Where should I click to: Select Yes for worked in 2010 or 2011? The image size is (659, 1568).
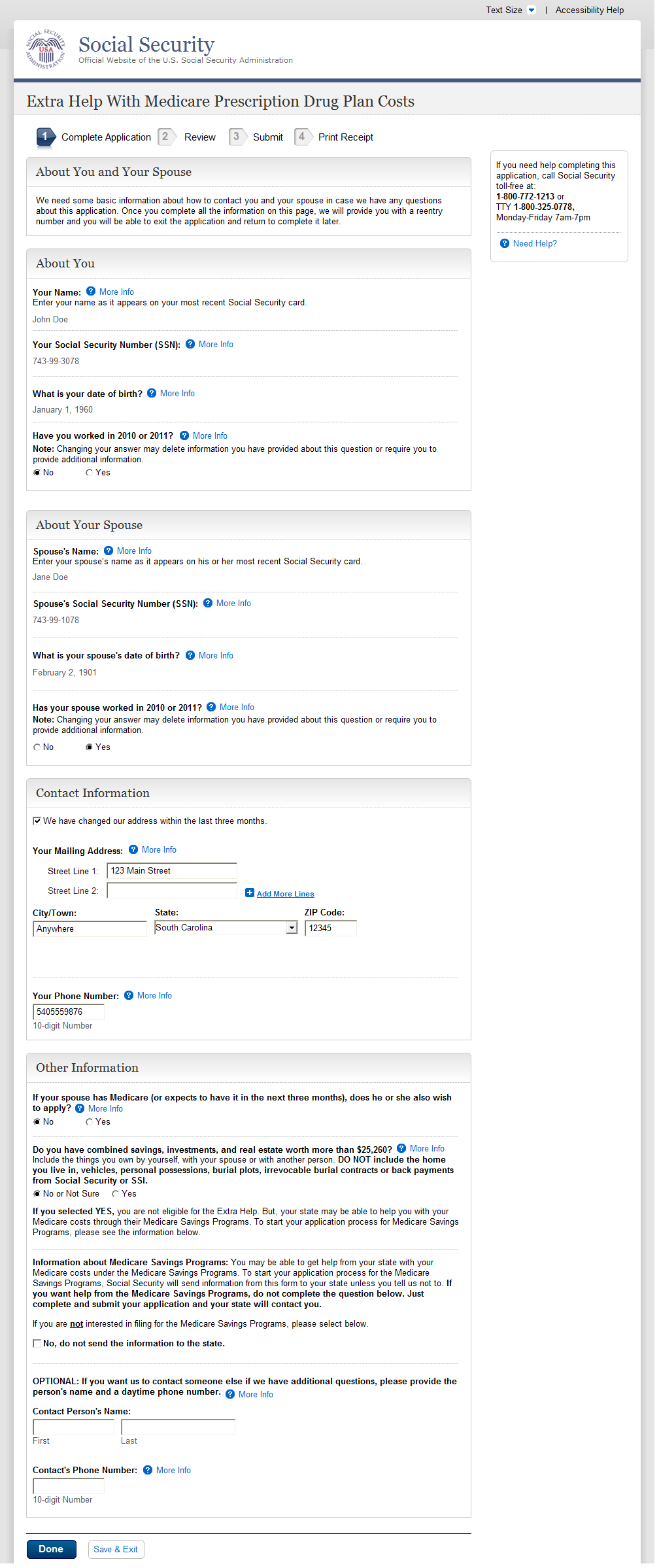pos(89,473)
